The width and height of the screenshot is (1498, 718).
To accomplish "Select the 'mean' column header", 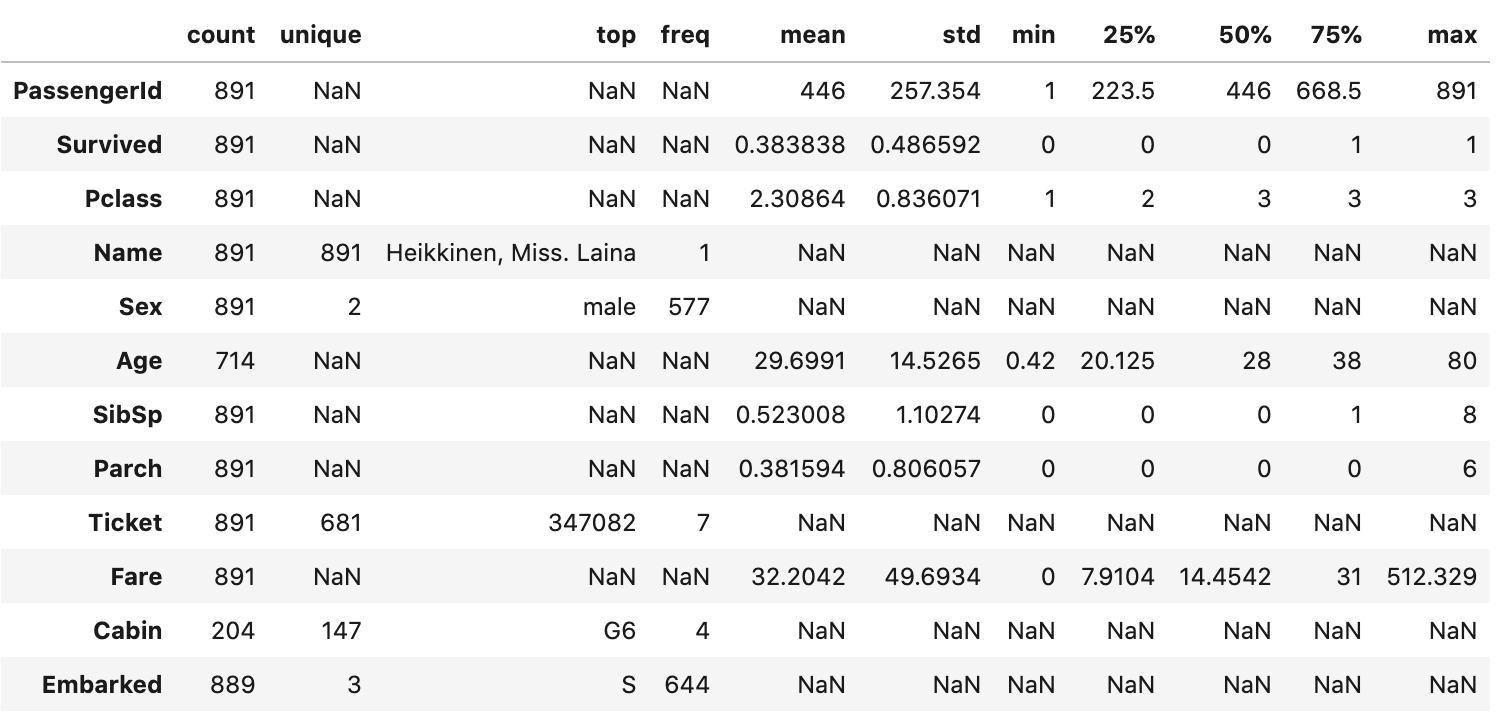I will (x=813, y=35).
